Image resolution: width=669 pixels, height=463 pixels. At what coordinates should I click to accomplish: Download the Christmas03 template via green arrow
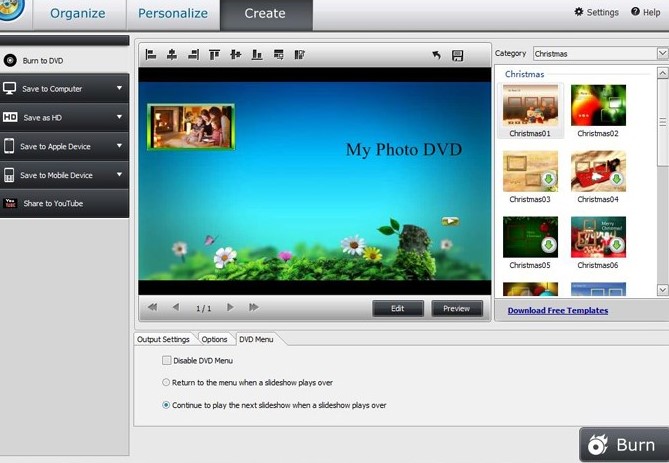pos(549,179)
